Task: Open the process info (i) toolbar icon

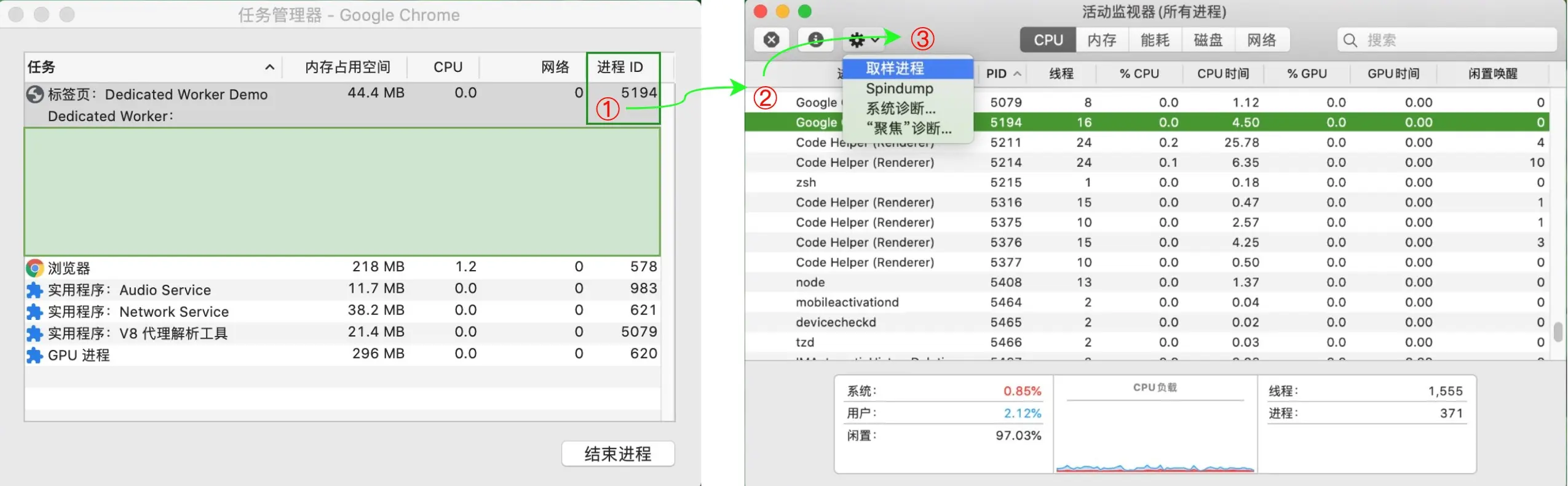Action: (x=815, y=40)
